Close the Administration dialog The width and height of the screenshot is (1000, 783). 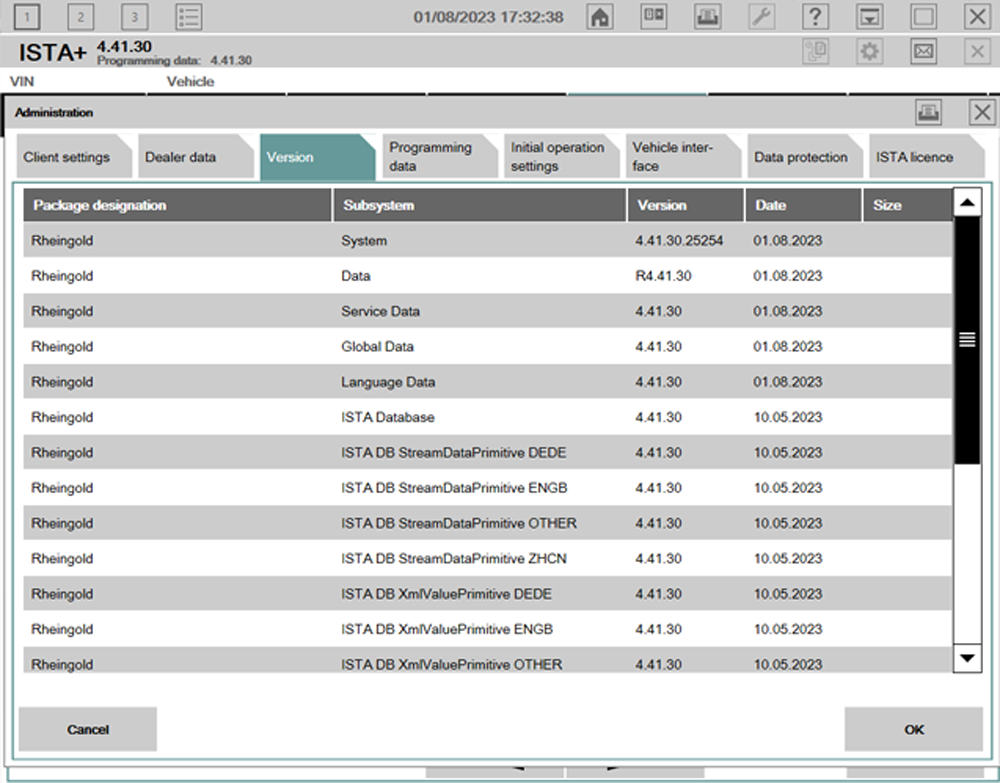point(982,113)
